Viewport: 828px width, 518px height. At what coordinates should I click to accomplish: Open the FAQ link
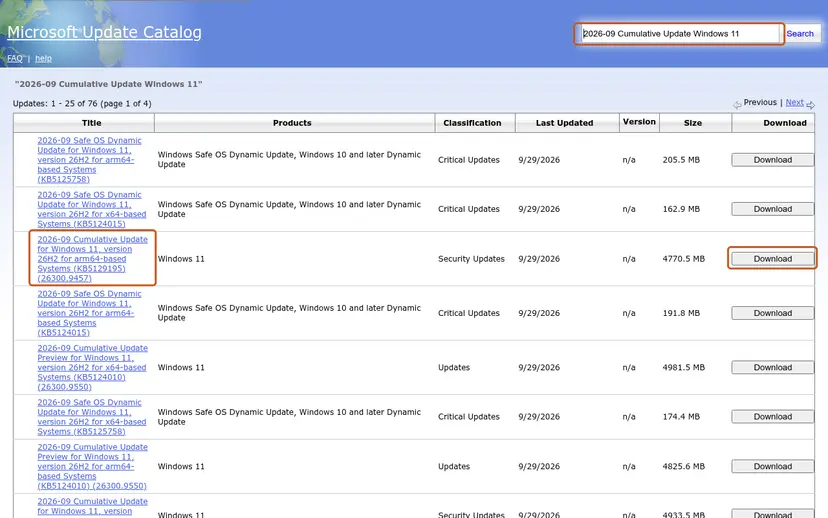pos(15,59)
